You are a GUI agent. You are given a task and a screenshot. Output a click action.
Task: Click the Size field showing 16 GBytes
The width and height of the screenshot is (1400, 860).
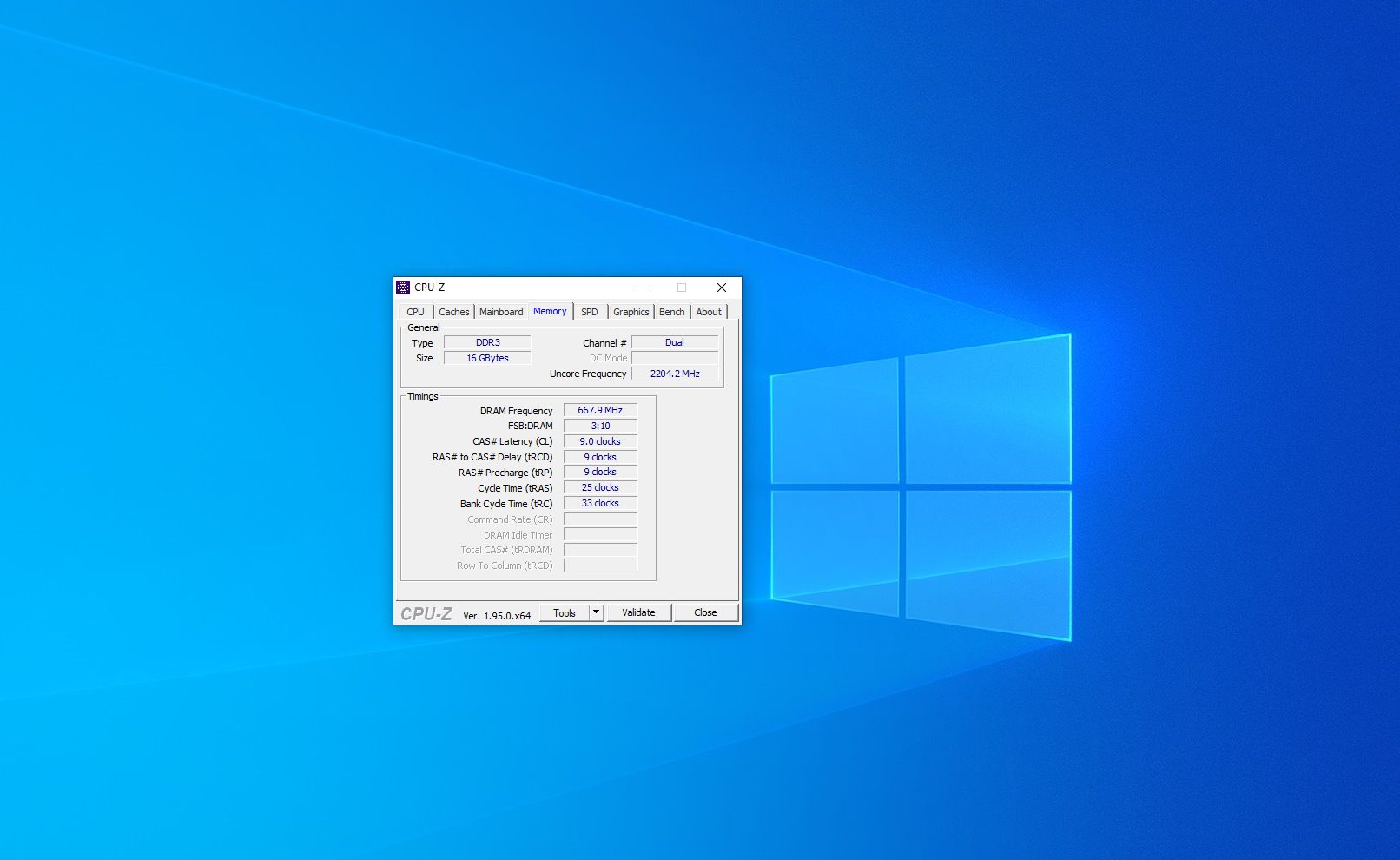[487, 358]
